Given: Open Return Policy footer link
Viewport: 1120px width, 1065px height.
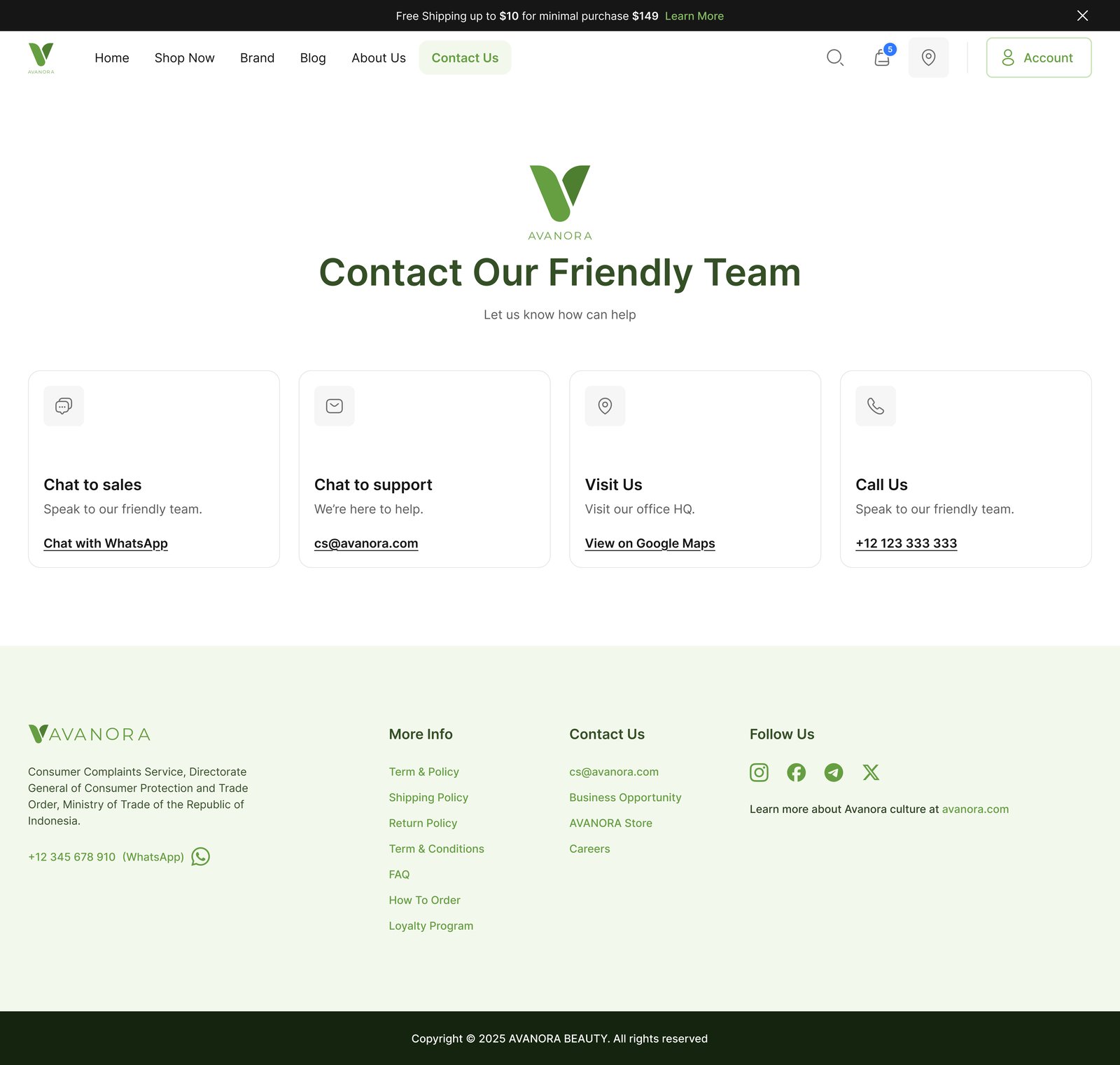Looking at the screenshot, I should coord(423,823).
